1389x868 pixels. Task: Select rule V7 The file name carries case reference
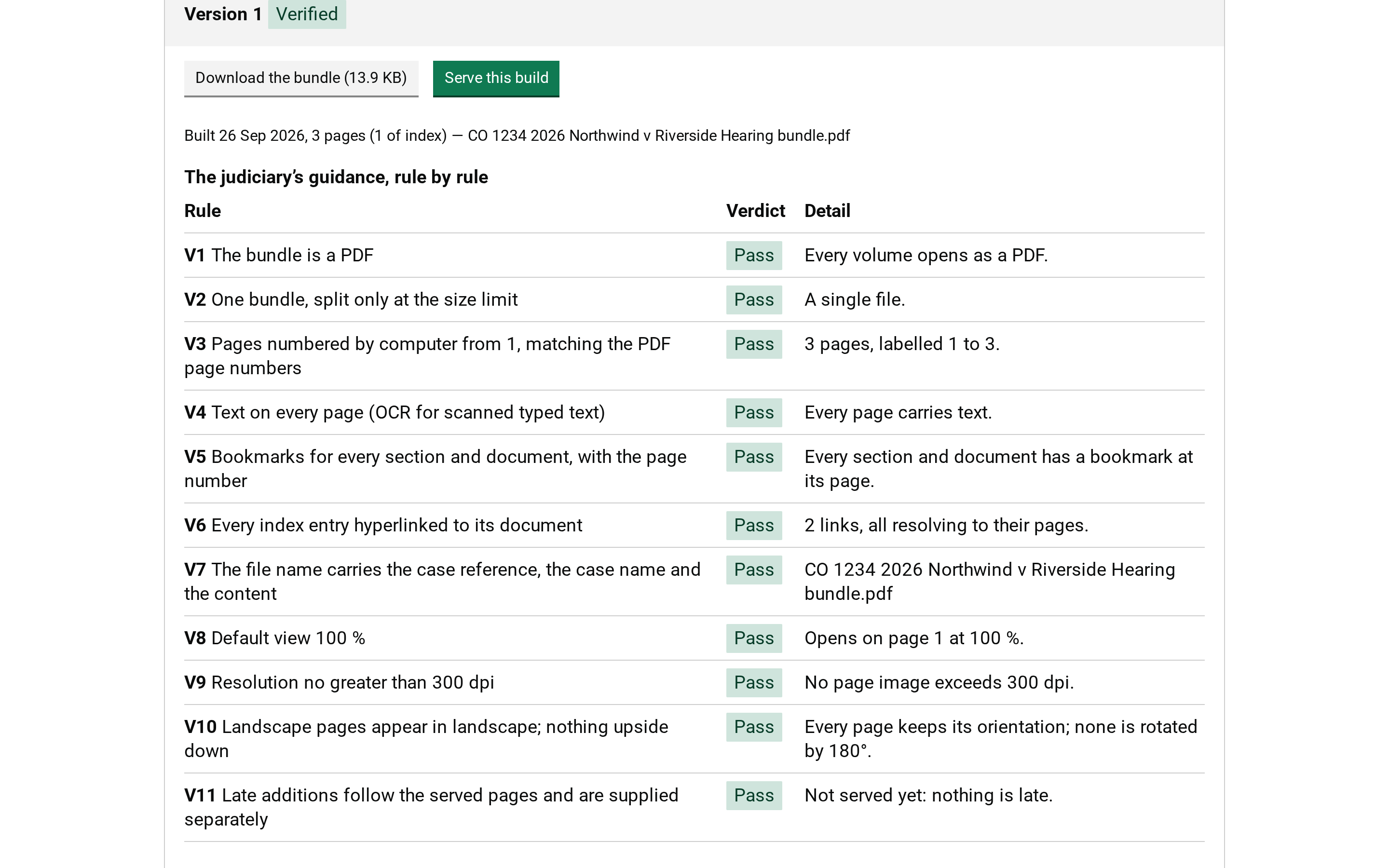click(x=442, y=582)
